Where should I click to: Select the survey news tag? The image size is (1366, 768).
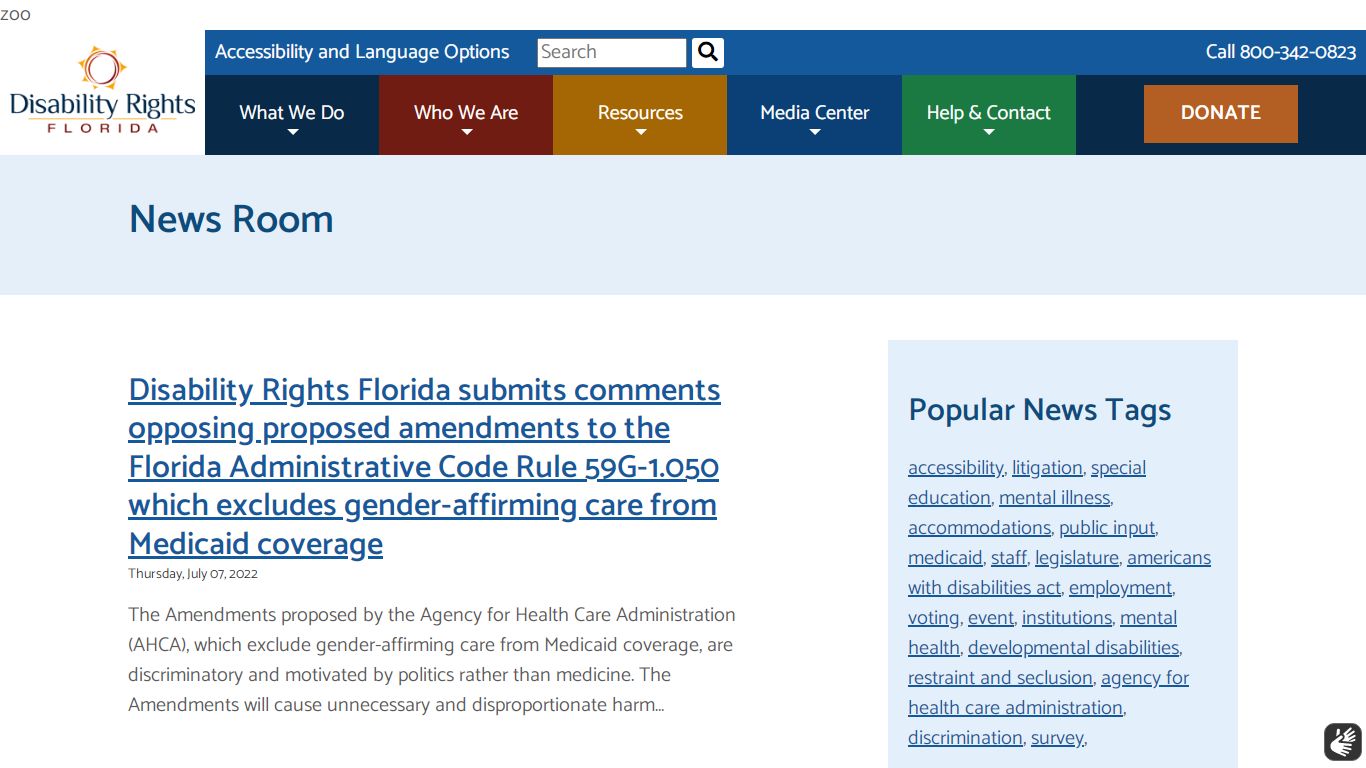click(x=1057, y=738)
